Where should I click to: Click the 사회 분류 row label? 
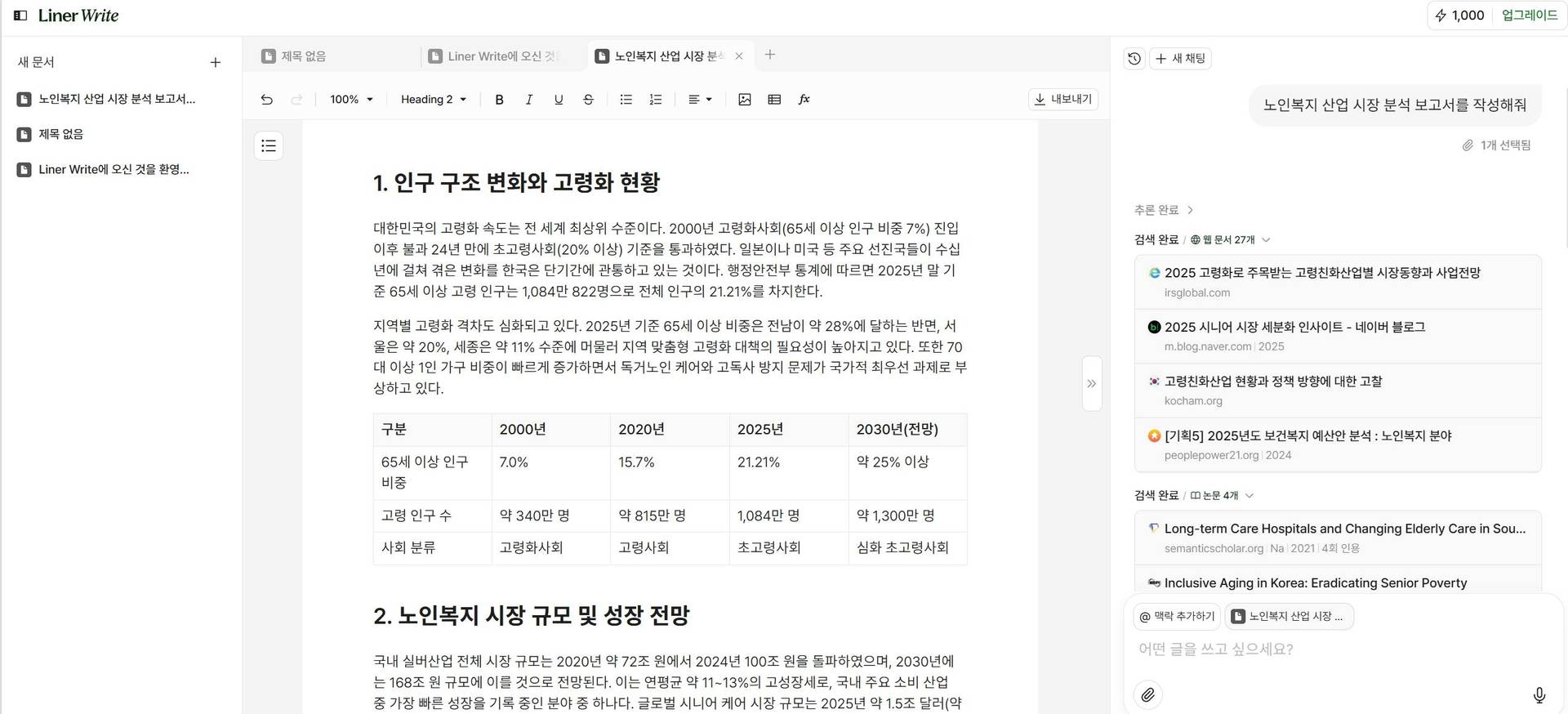[x=432, y=548]
